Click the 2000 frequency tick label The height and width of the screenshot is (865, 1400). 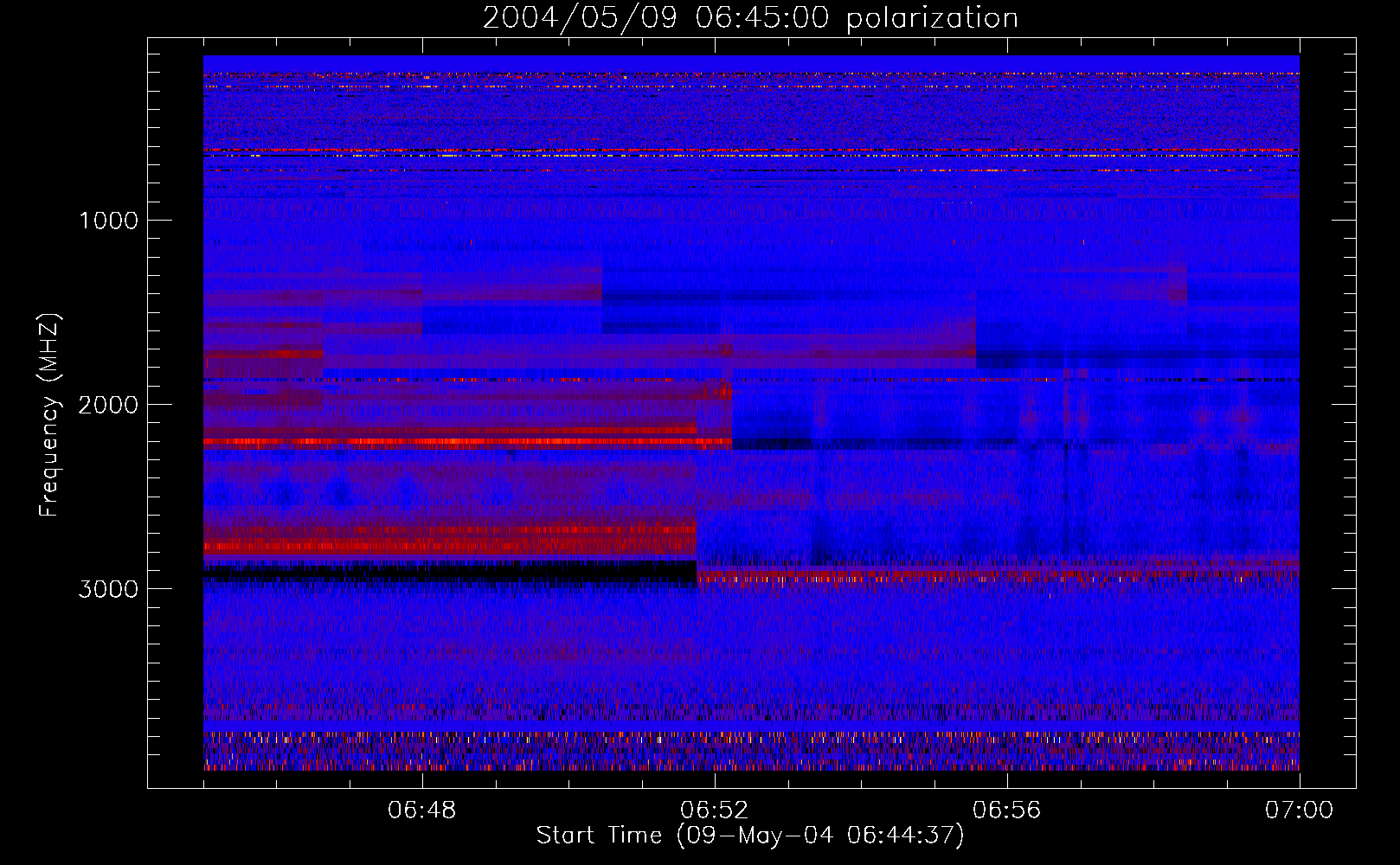click(108, 405)
